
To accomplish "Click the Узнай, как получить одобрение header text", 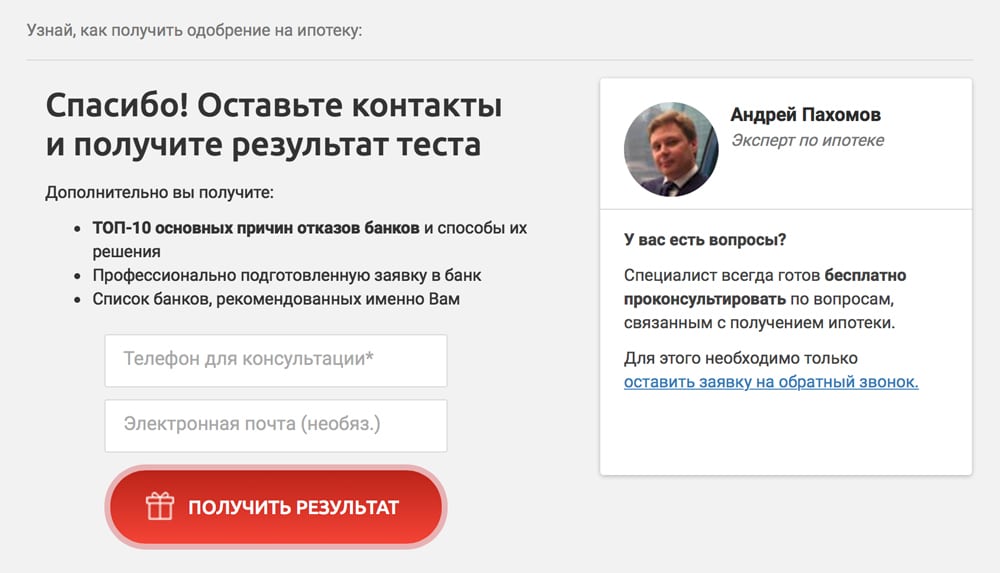I will [x=194, y=30].
